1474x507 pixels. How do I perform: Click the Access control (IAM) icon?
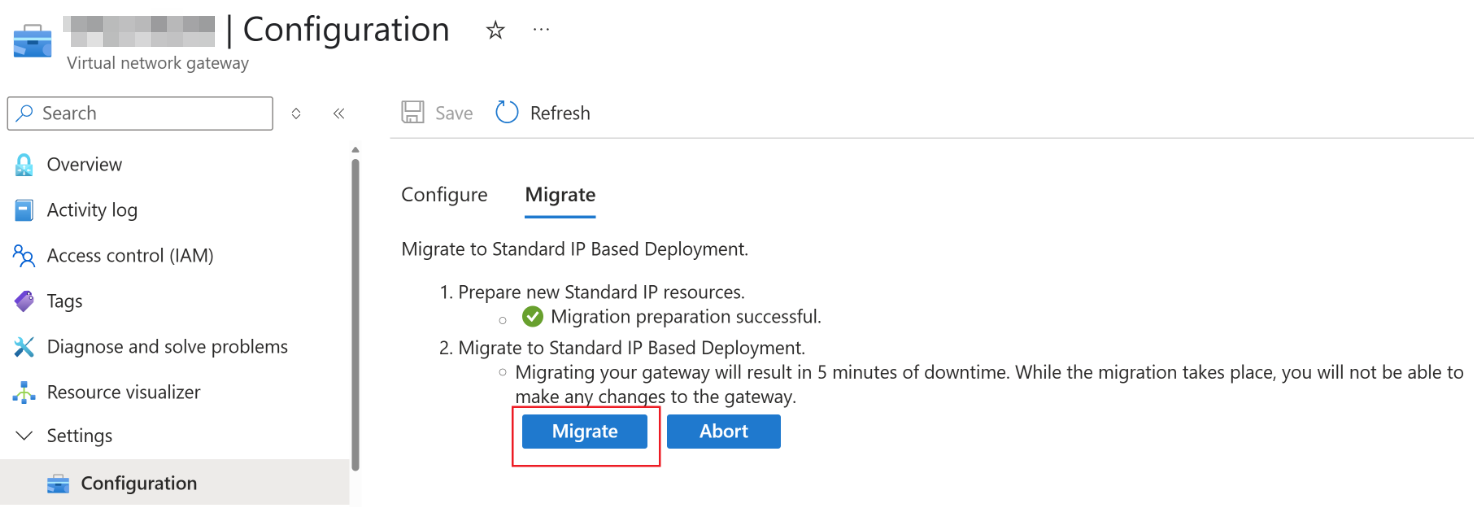point(24,256)
